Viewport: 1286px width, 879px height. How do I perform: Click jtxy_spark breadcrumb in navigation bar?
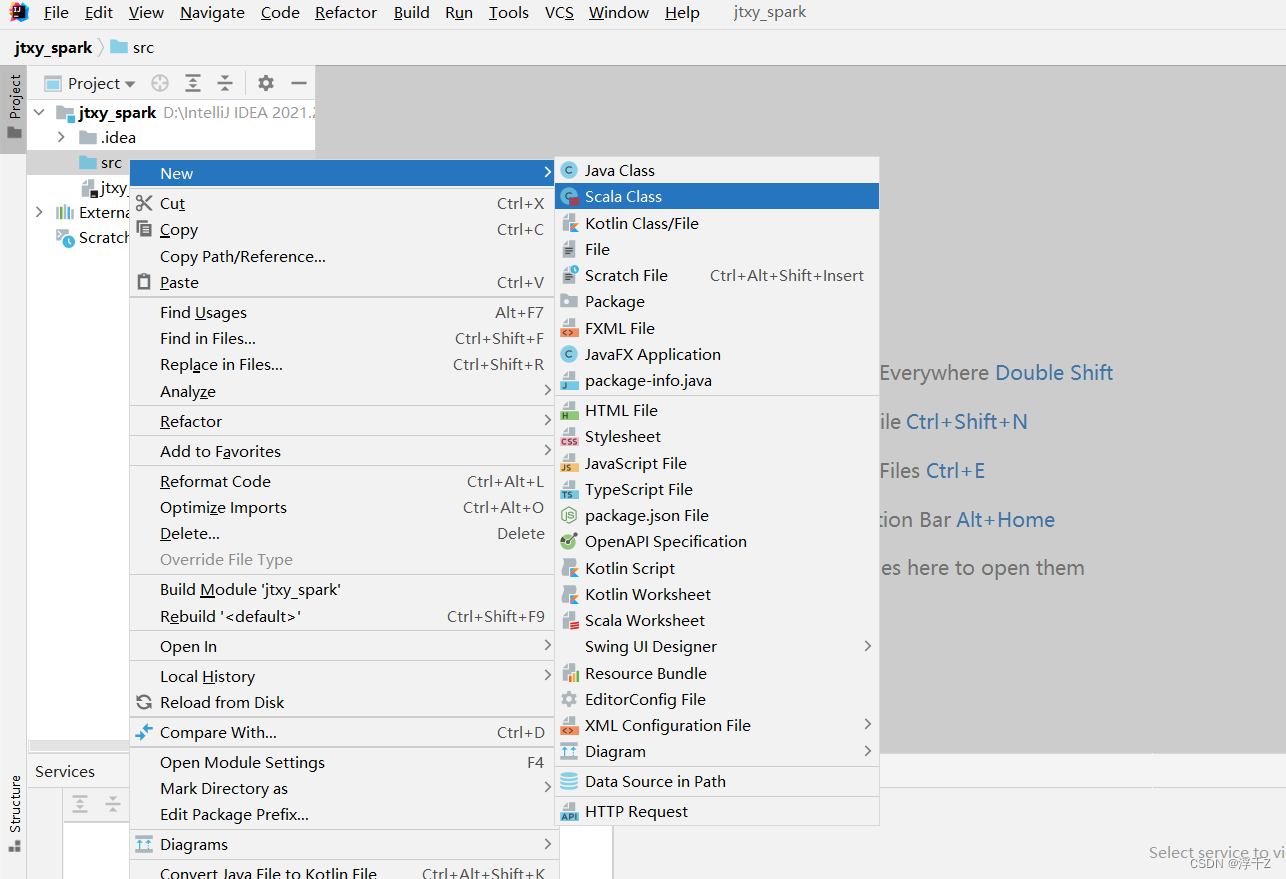click(x=53, y=47)
